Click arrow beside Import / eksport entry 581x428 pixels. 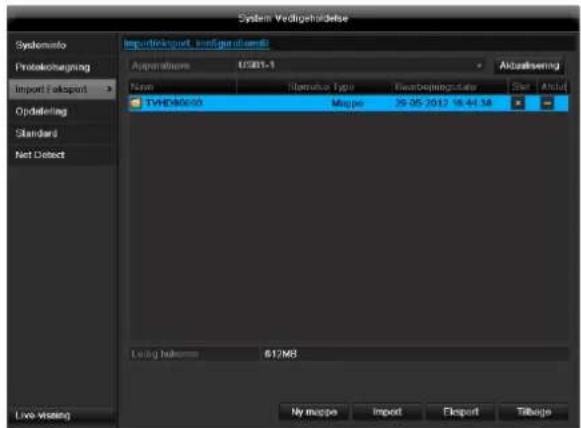[x=109, y=89]
